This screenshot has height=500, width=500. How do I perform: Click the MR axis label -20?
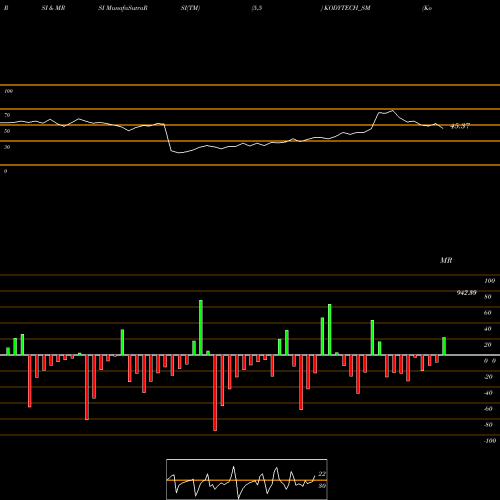pyautogui.click(x=488, y=377)
